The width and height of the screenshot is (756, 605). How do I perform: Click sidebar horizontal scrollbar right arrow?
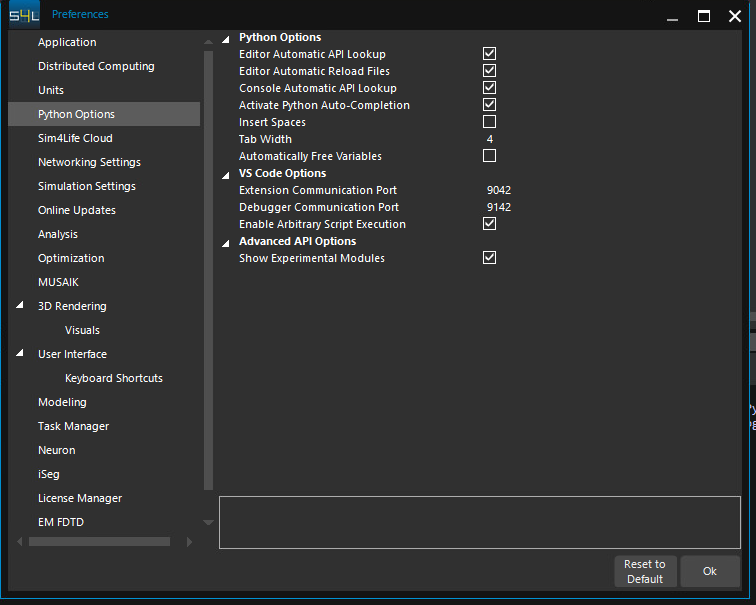[189, 542]
